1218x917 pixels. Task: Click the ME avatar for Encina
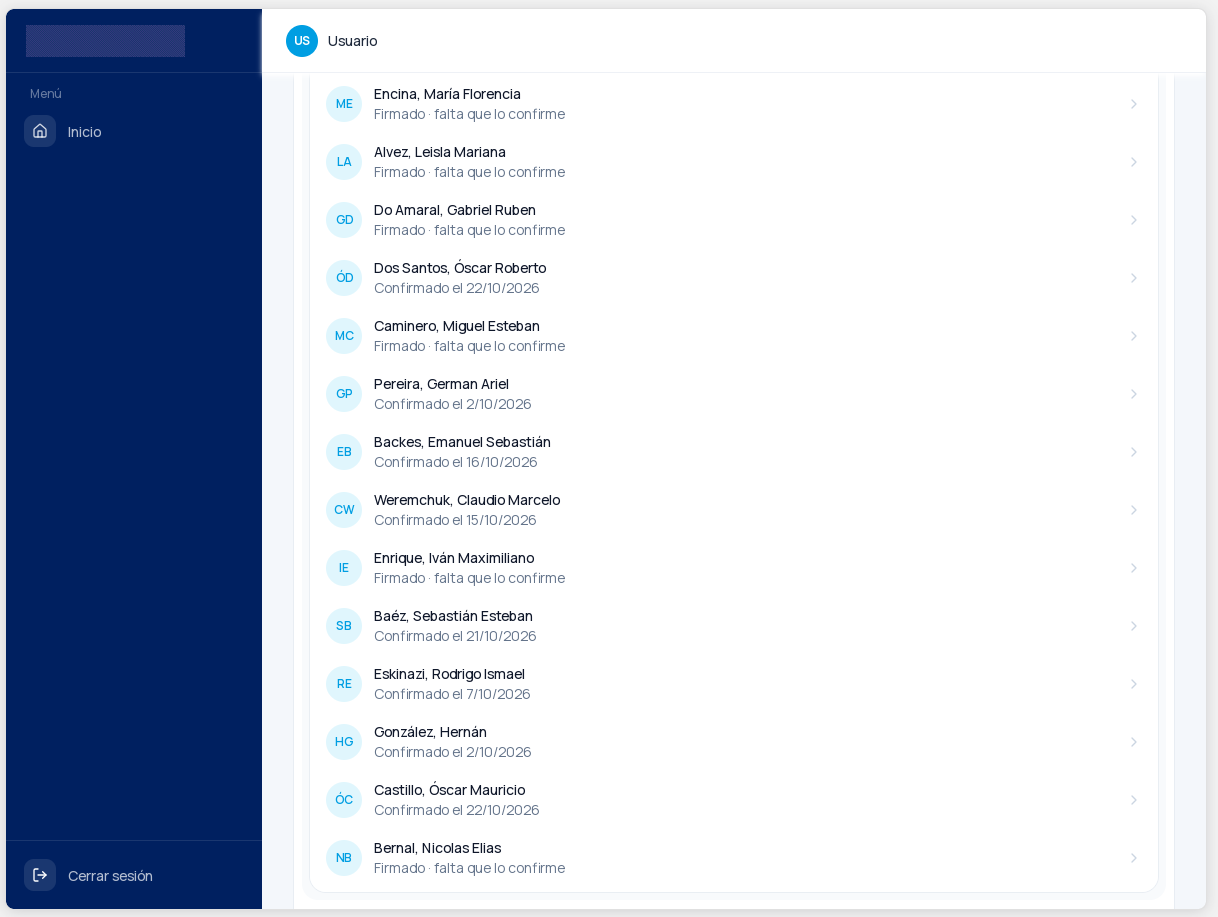tap(344, 104)
